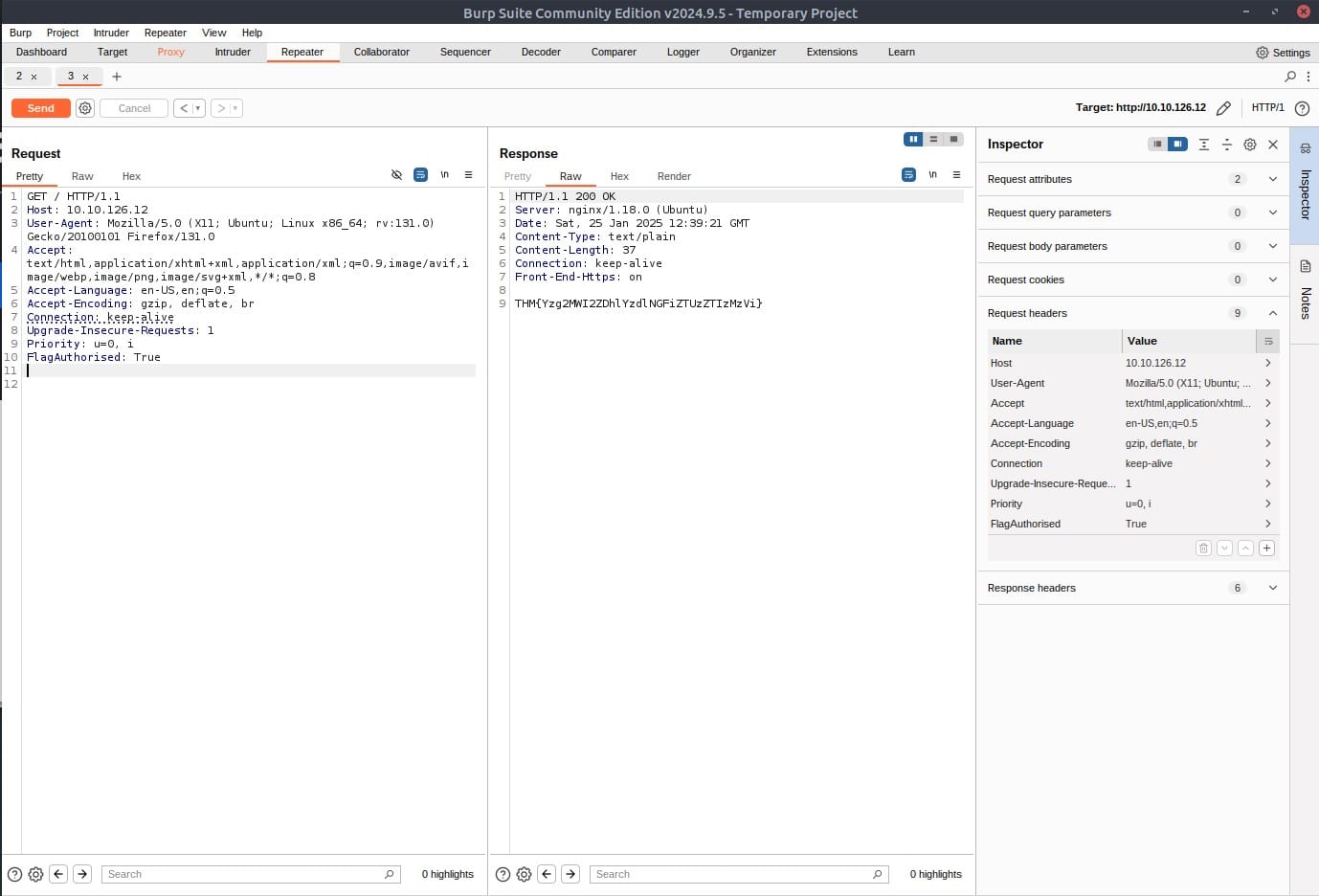
Task: Close the Inspector panel
Action: tap(1273, 145)
